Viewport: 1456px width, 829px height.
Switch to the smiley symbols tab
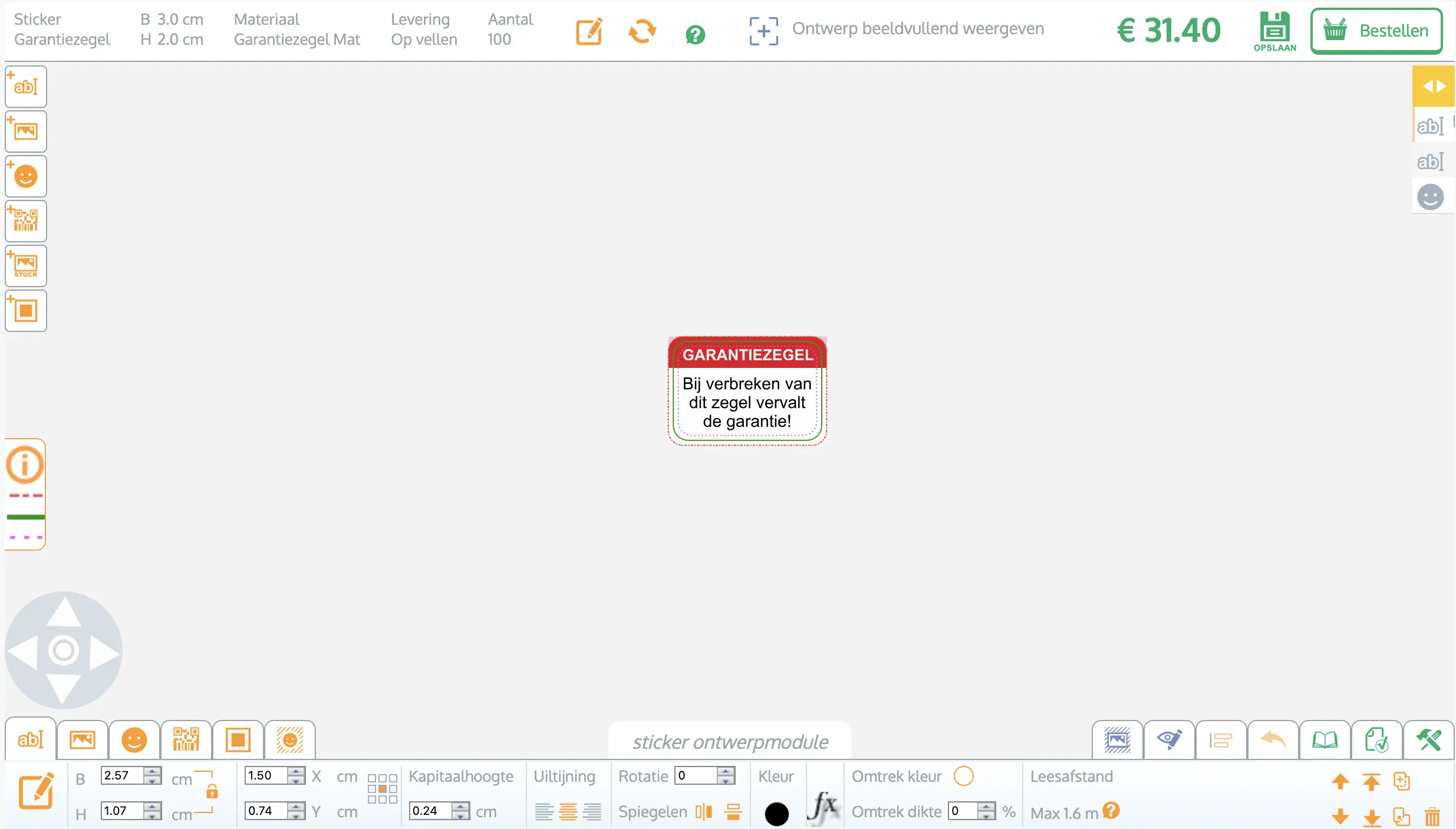[134, 739]
